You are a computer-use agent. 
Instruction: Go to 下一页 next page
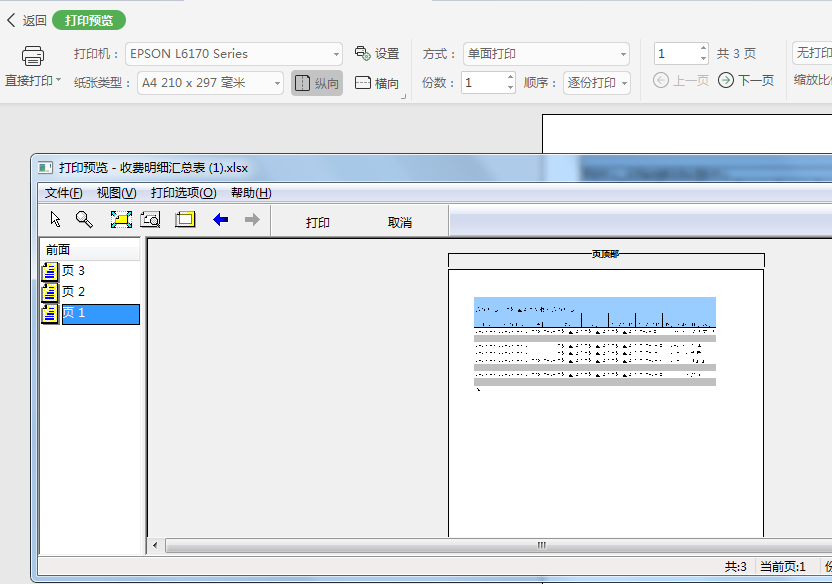pos(746,81)
